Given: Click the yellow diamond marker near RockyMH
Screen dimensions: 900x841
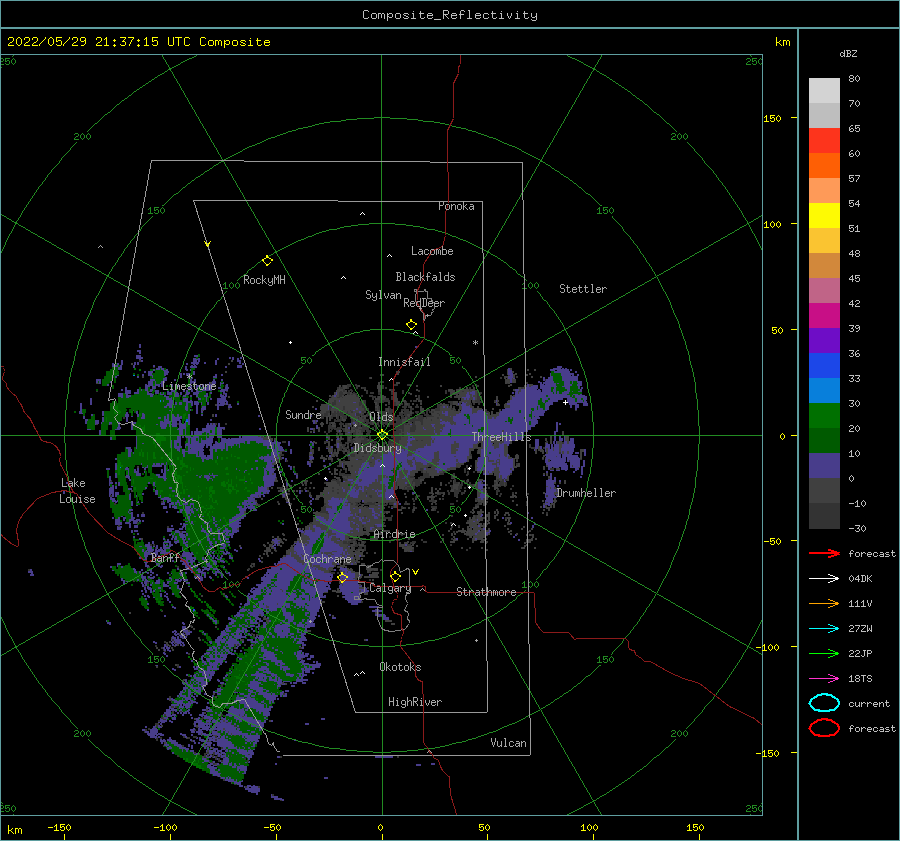Looking at the screenshot, I should click(267, 261).
